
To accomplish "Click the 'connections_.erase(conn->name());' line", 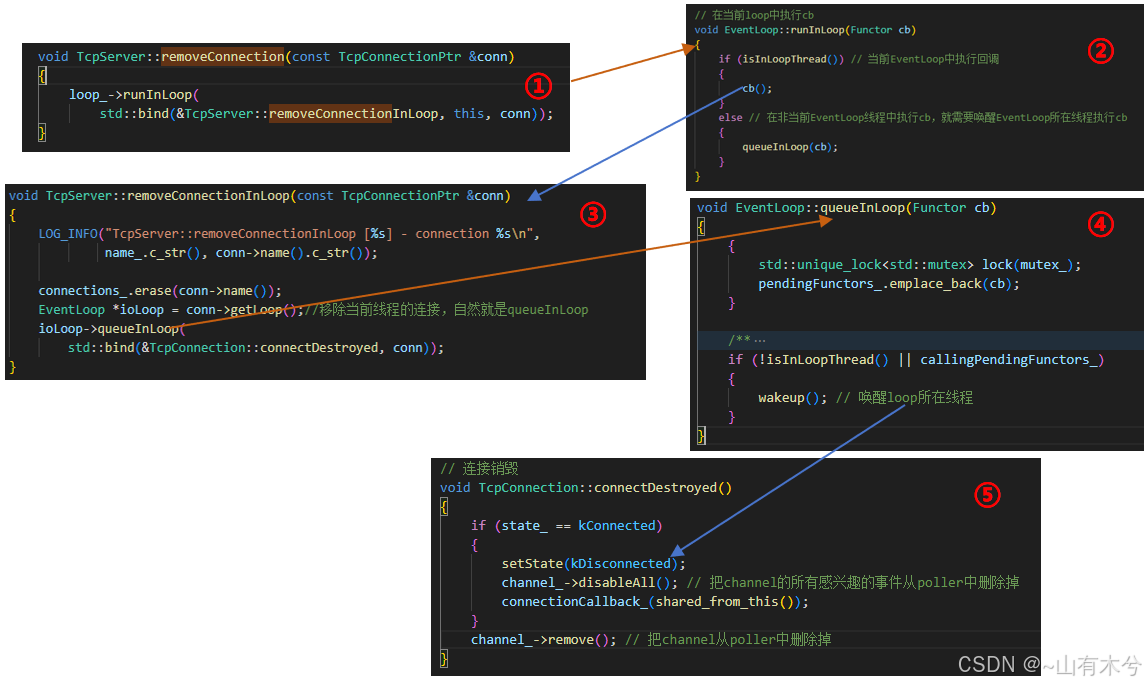I will click(159, 291).
